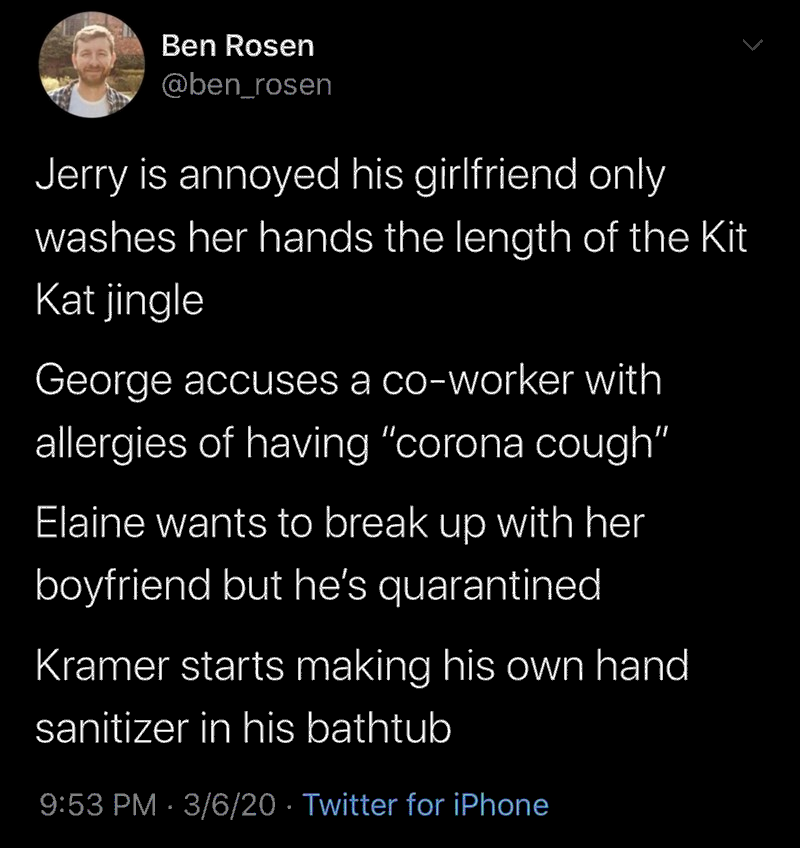The height and width of the screenshot is (848, 800).
Task: Click the line starting with Kramer starts
Action: click(x=362, y=666)
